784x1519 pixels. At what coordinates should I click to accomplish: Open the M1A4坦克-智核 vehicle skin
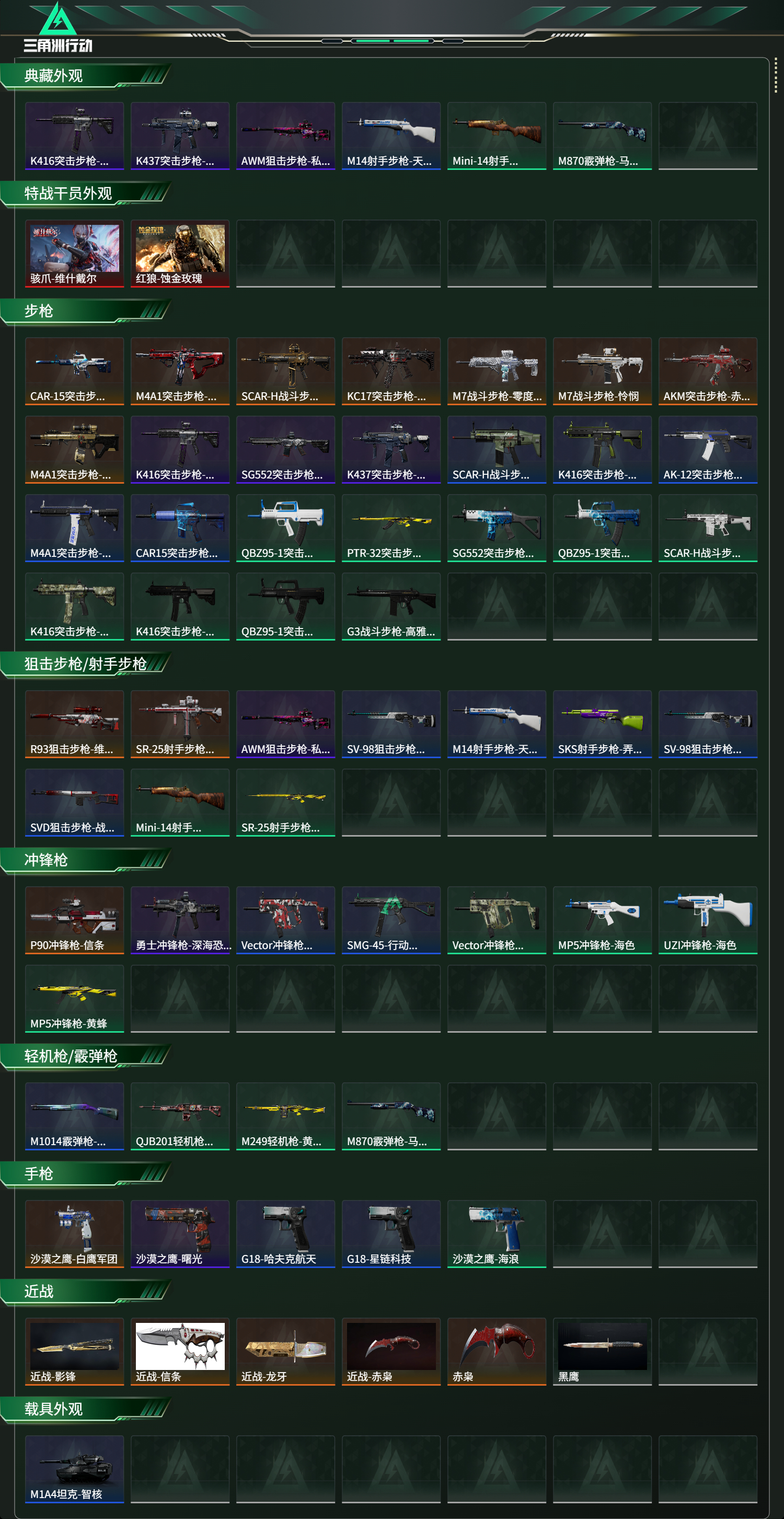(74, 1469)
